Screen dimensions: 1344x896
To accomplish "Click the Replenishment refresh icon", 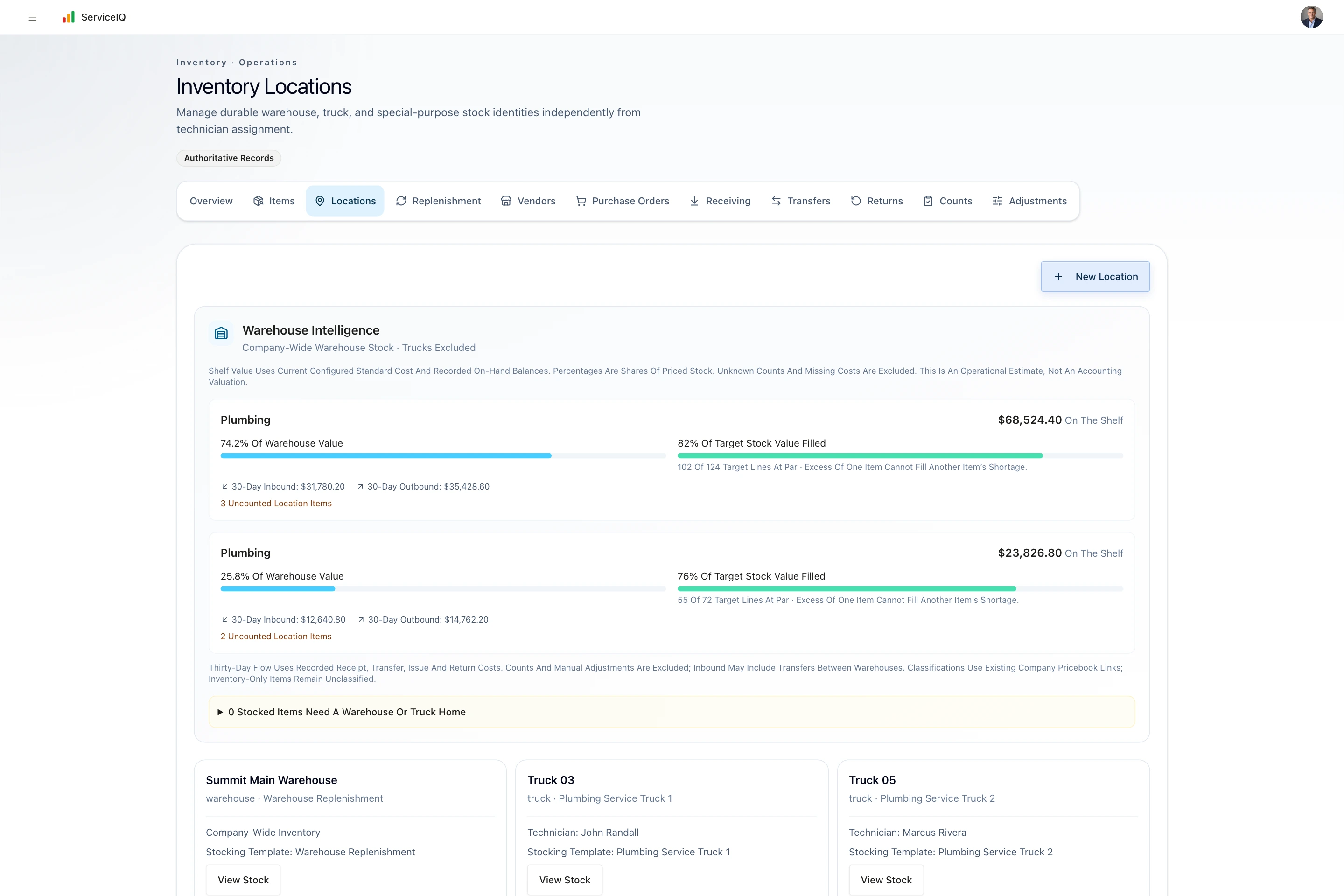I will coord(401,201).
